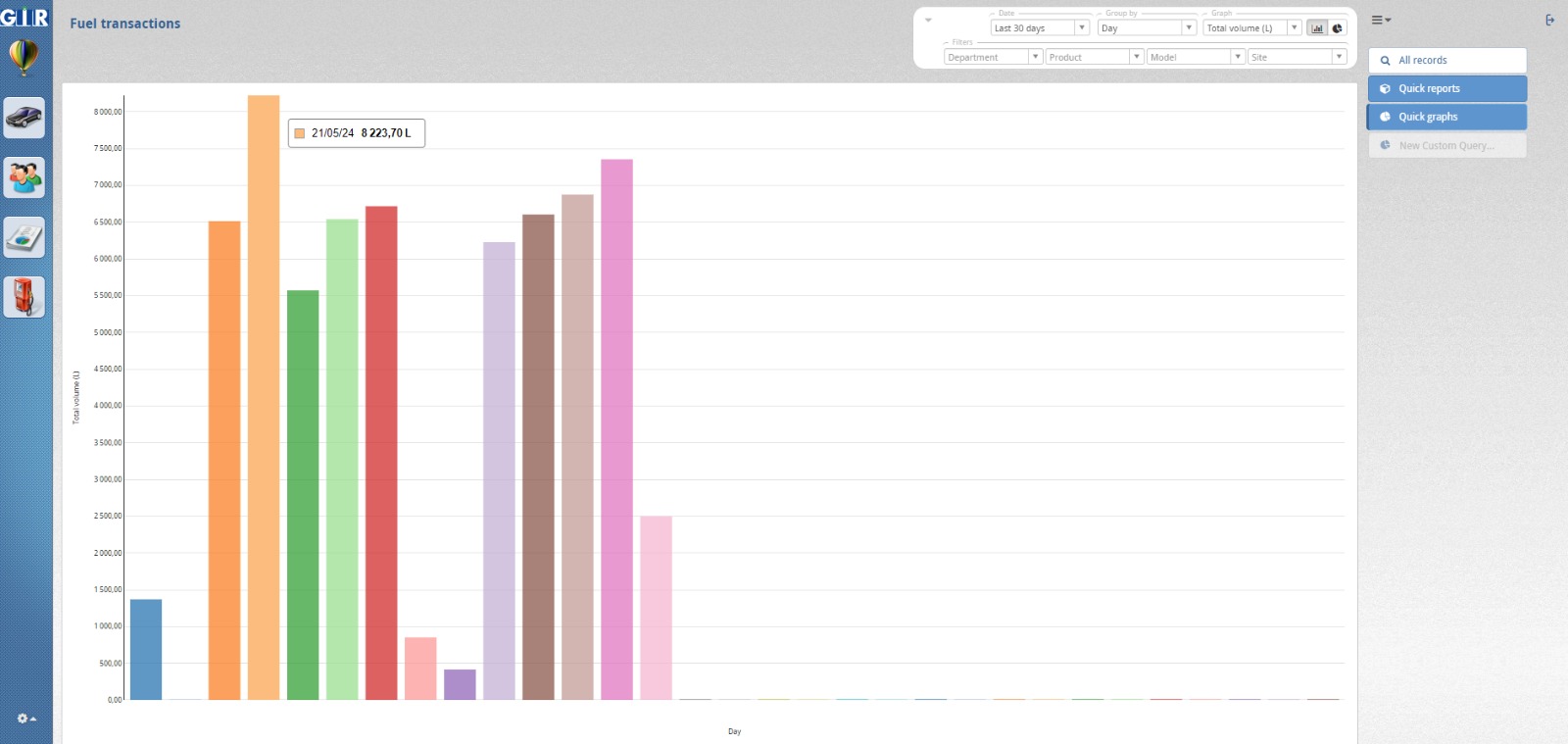Open the users group icon in sidebar

coord(24,177)
